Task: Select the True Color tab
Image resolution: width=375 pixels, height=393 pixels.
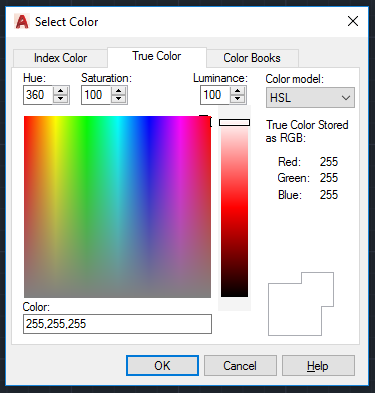Action: 157,56
